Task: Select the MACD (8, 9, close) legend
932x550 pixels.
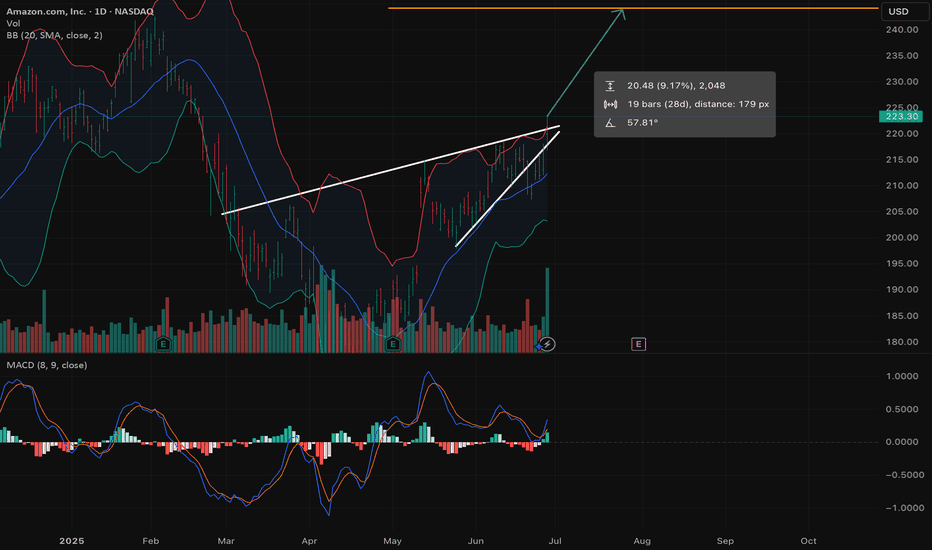Action: click(47, 364)
